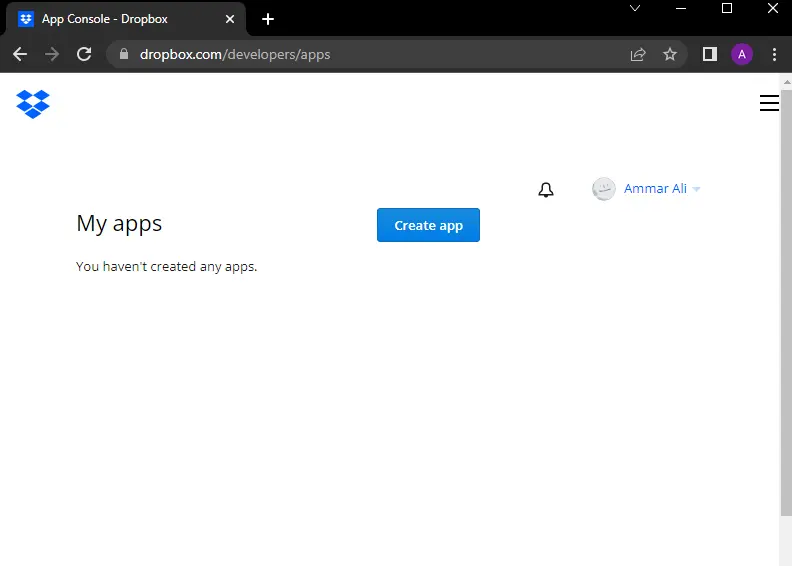792x566 pixels.
Task: Click the Dropbox logo icon
Action: [x=33, y=104]
